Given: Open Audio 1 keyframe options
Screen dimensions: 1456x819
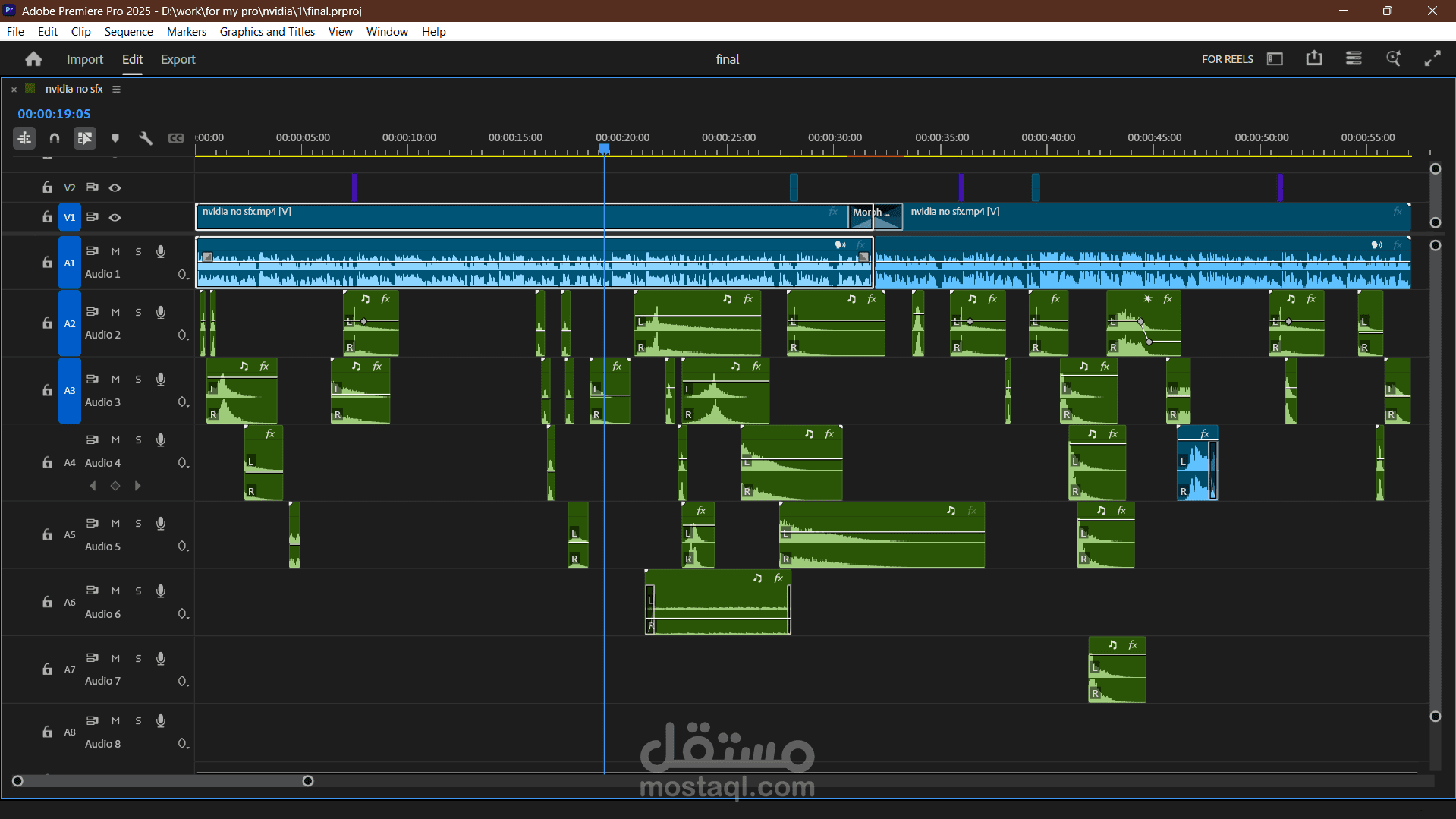Looking at the screenshot, I should 183,274.
